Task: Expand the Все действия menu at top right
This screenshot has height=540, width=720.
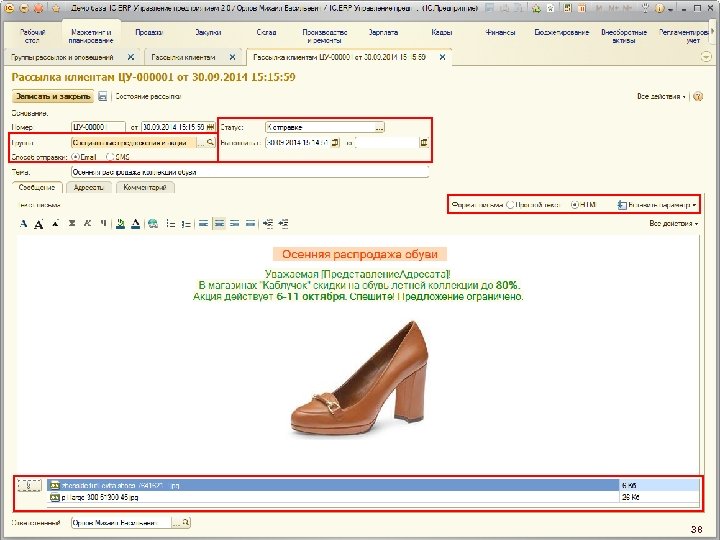Action: pyautogui.click(x=660, y=97)
